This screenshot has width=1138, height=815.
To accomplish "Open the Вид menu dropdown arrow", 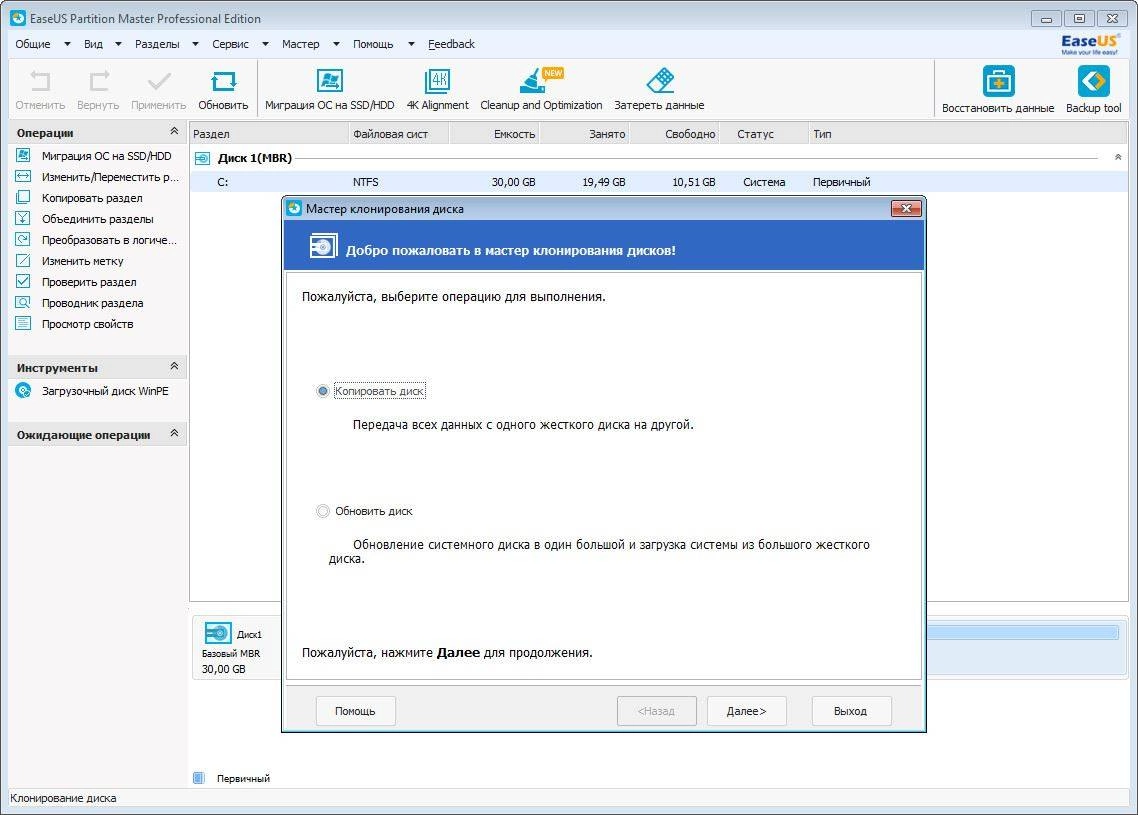I will [x=118, y=44].
